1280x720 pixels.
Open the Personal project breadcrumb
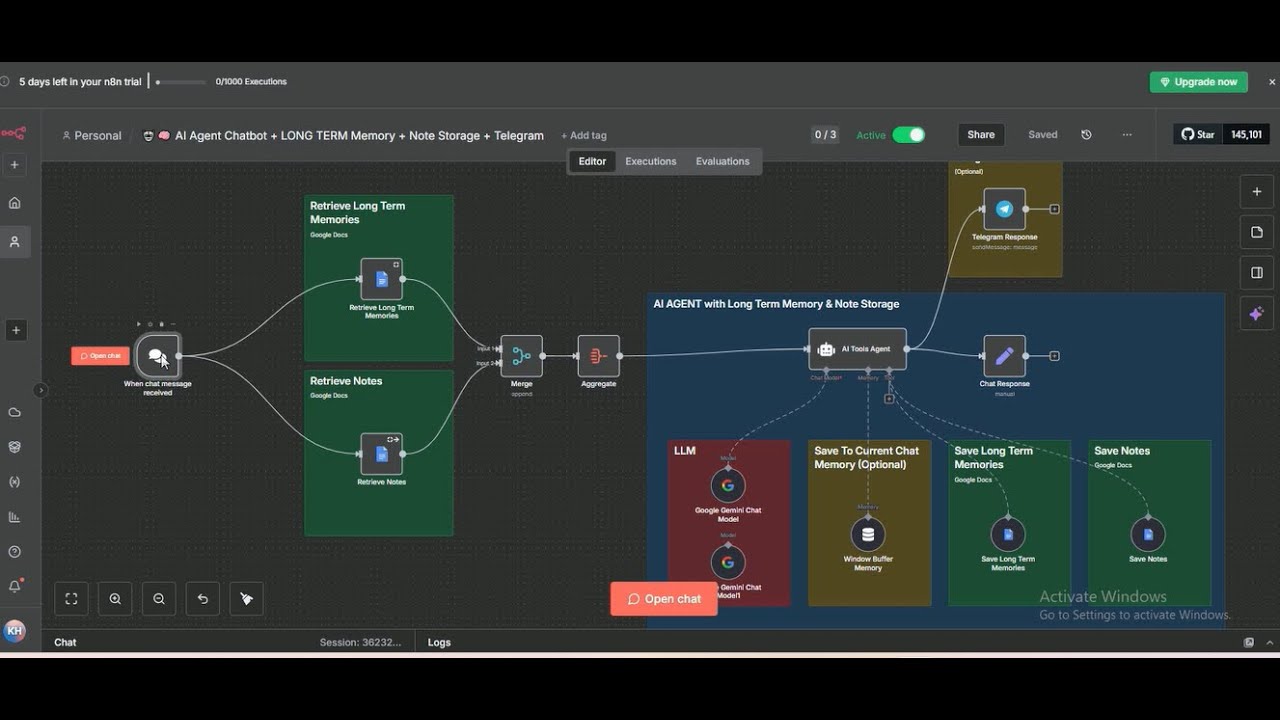[x=91, y=135]
